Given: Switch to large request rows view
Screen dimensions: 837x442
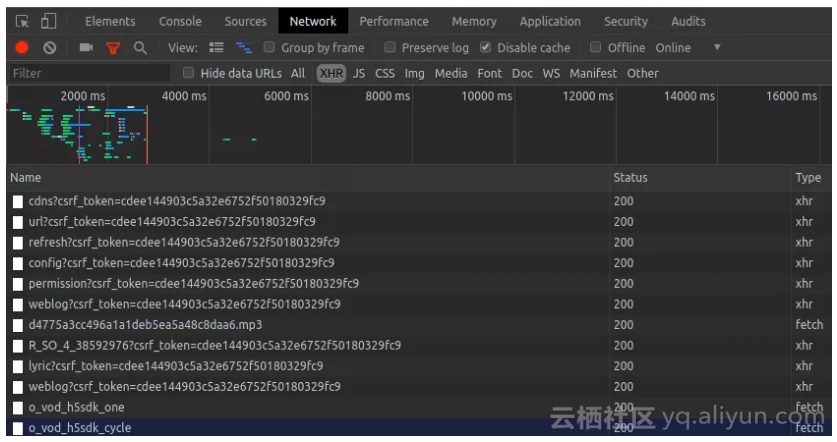Looking at the screenshot, I should pos(216,48).
